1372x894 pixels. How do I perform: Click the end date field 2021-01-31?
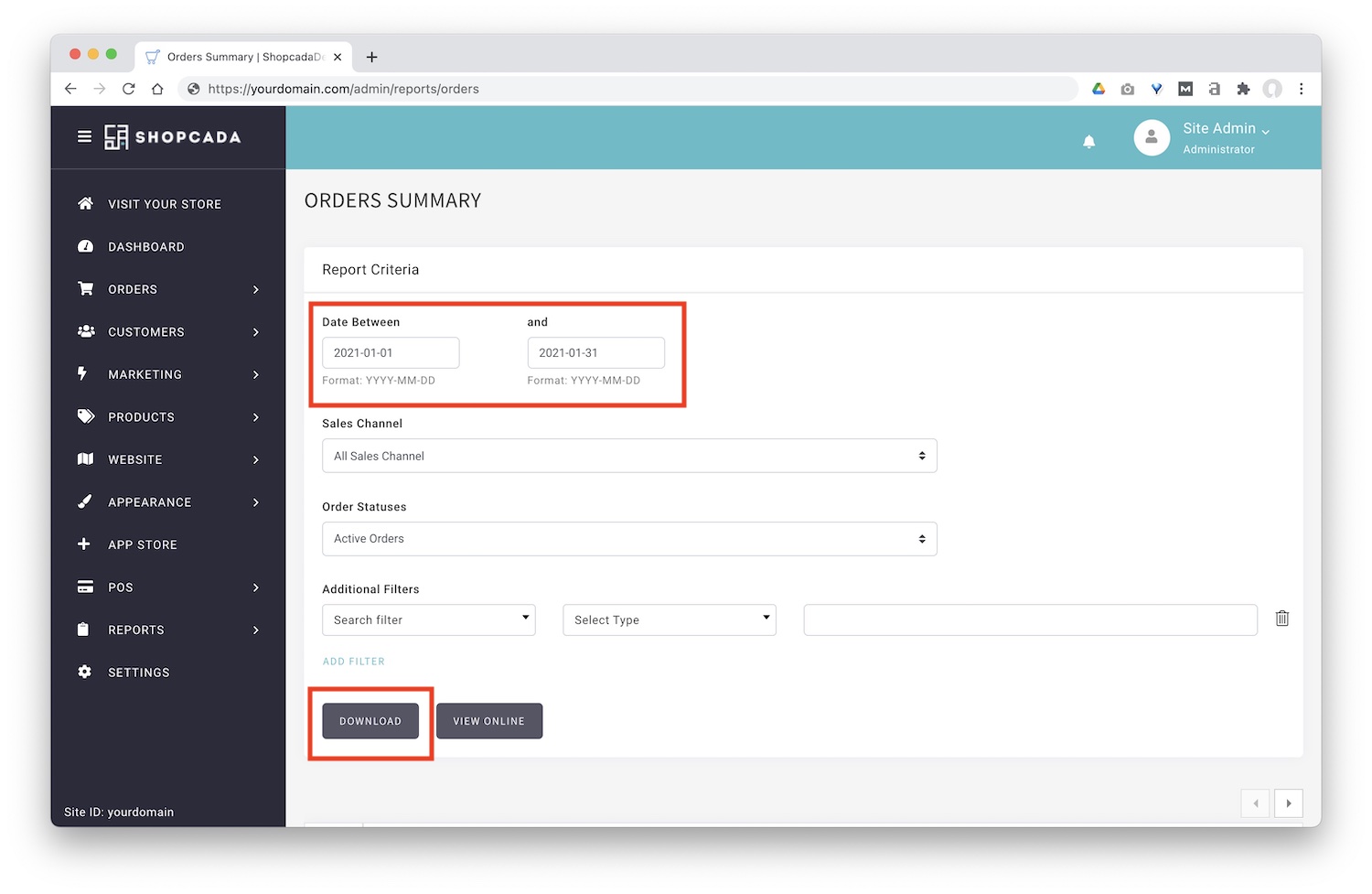[595, 352]
